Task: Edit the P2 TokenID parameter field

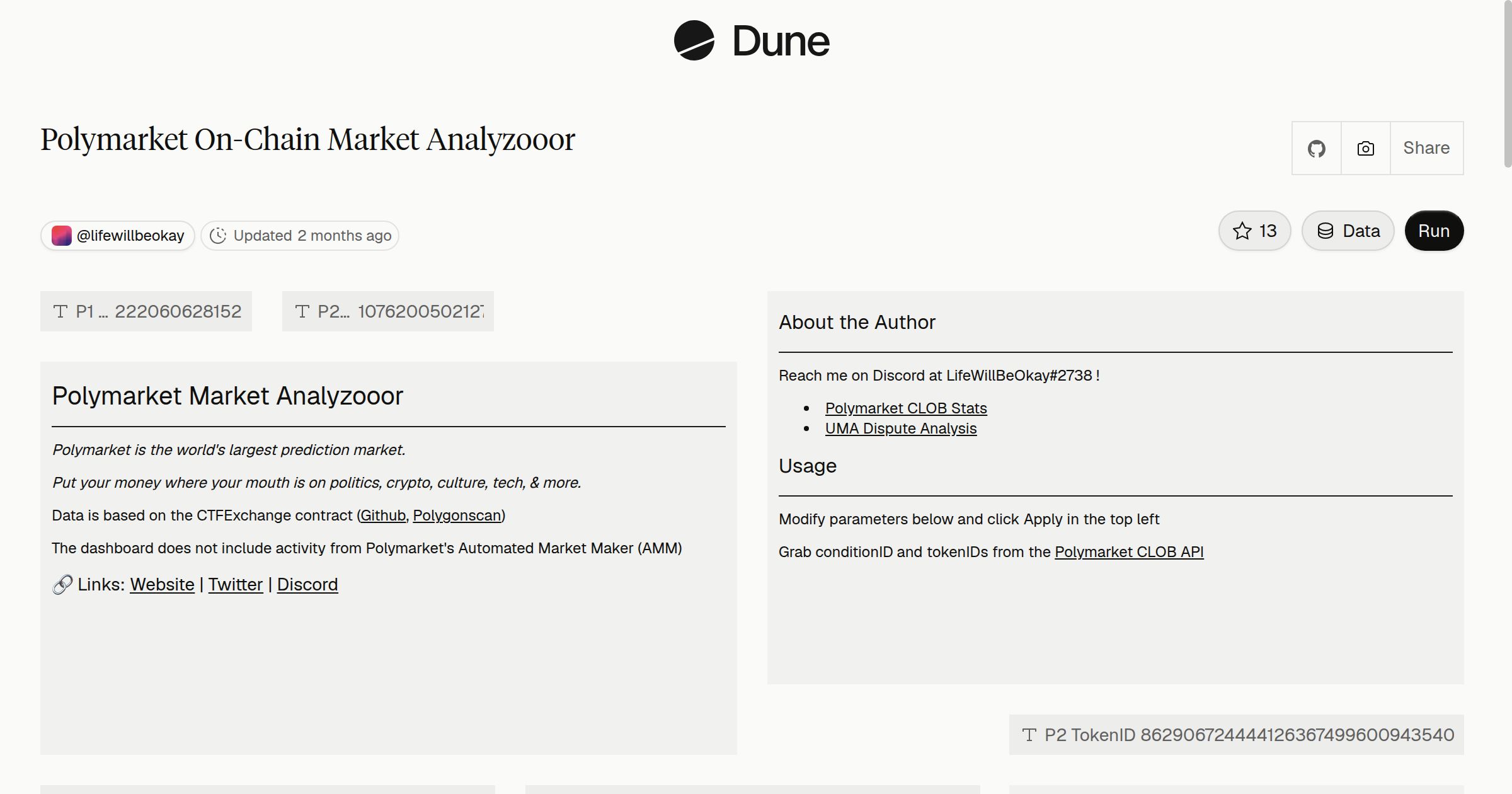Action: tap(1237, 735)
